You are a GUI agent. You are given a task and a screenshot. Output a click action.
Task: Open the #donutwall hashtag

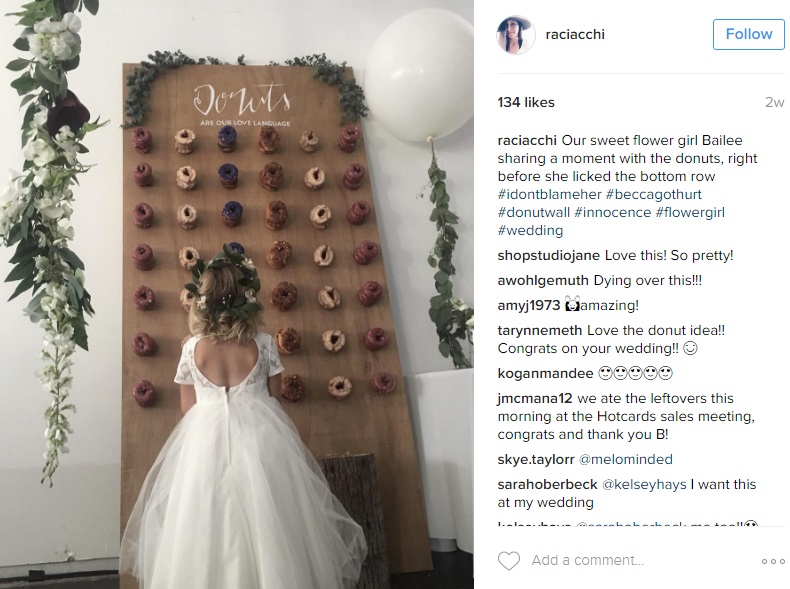click(534, 213)
